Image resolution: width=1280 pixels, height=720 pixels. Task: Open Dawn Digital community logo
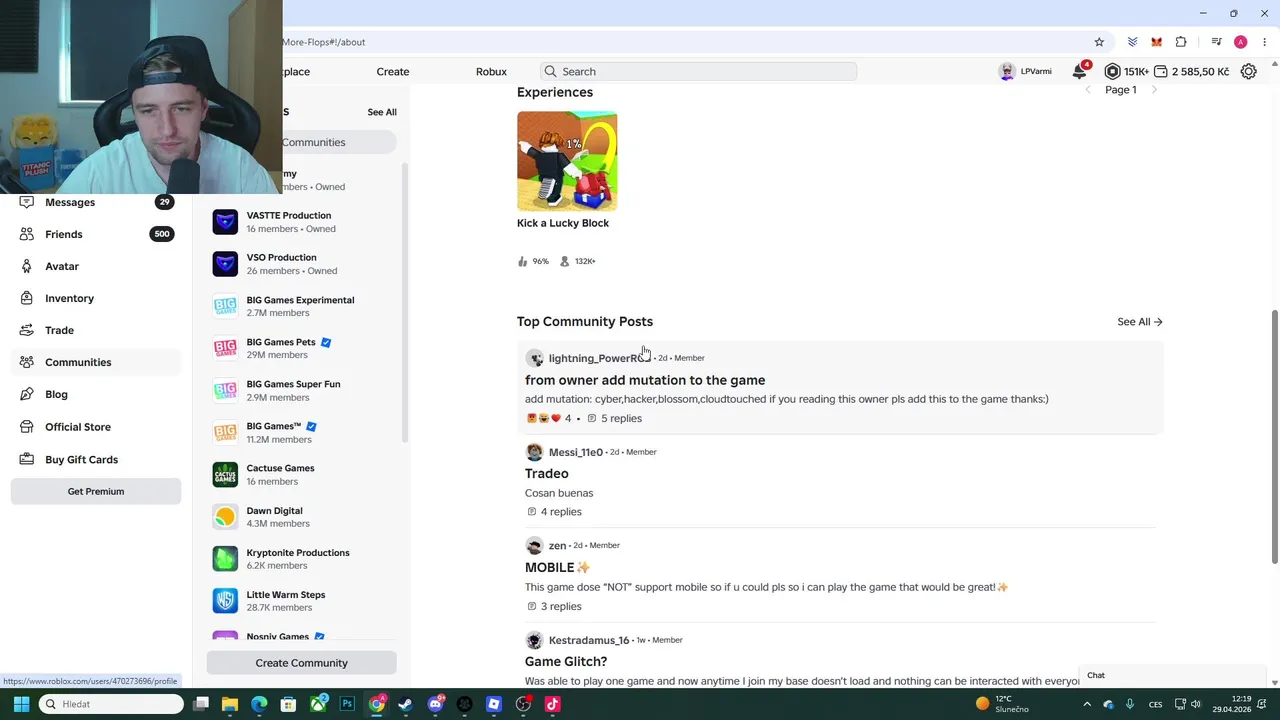click(225, 516)
